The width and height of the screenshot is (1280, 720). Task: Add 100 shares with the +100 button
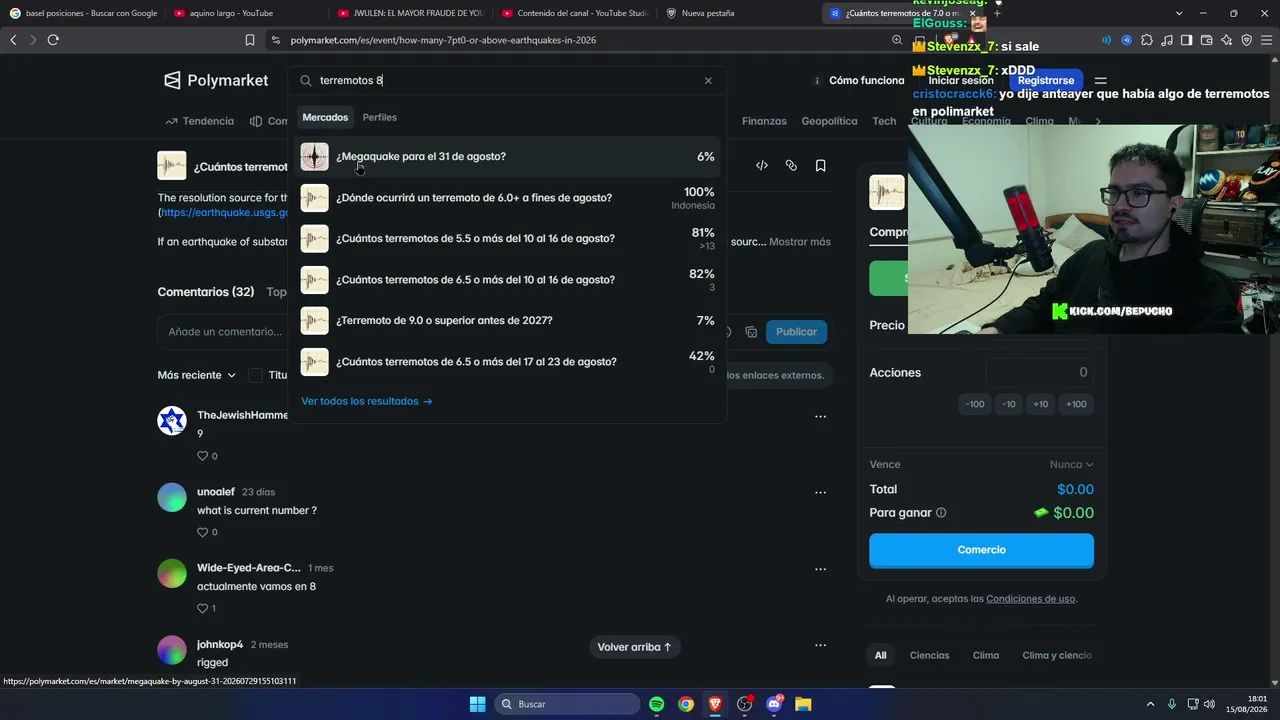point(1076,404)
